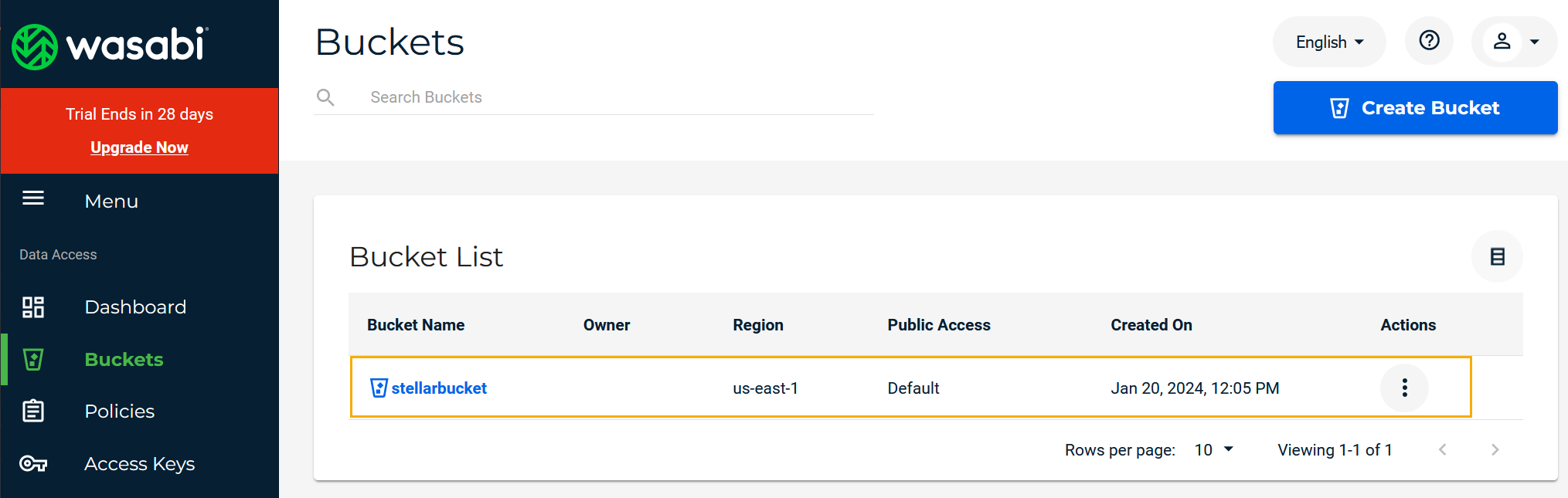Switch the bucket list view layout icon
This screenshot has width=1568, height=498.
pos(1497,256)
